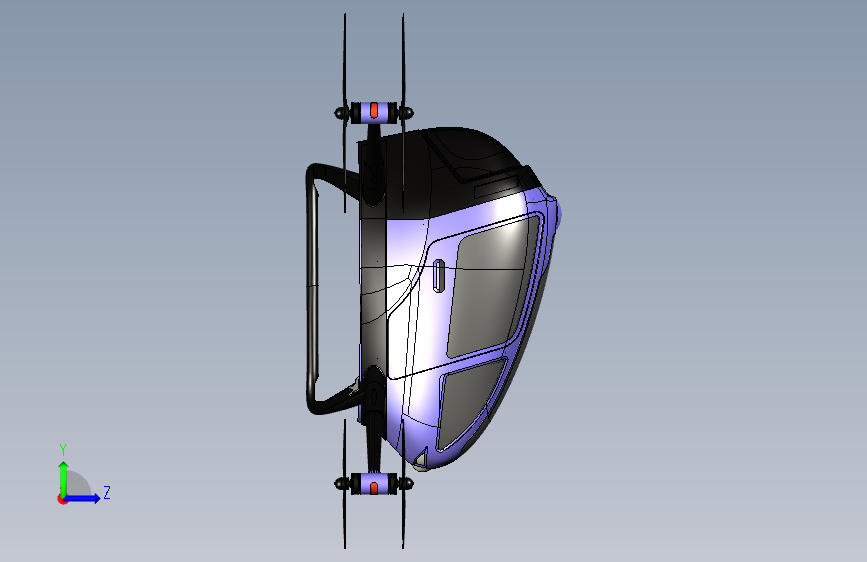Click the red origin point of the axis triad
Viewport: 867px width, 562px height.
(x=62, y=499)
